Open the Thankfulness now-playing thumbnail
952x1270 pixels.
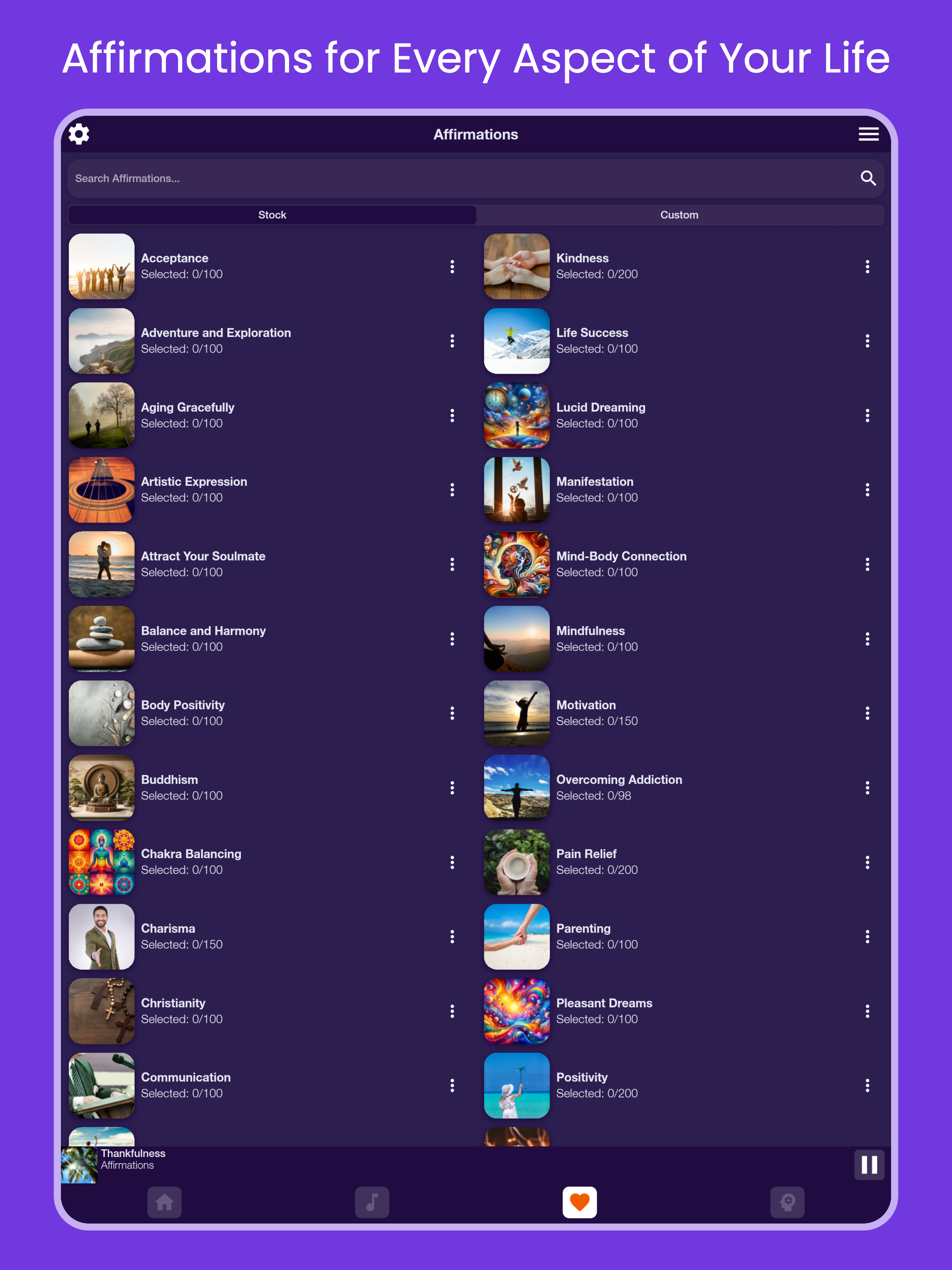pos(79,1165)
